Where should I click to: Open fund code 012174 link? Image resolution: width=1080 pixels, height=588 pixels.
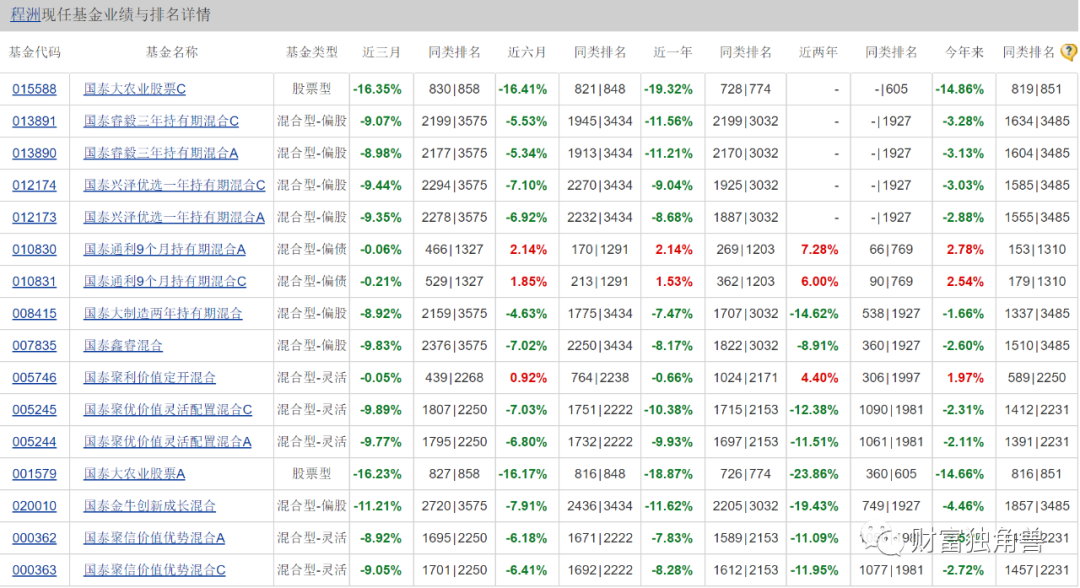[x=34, y=185]
